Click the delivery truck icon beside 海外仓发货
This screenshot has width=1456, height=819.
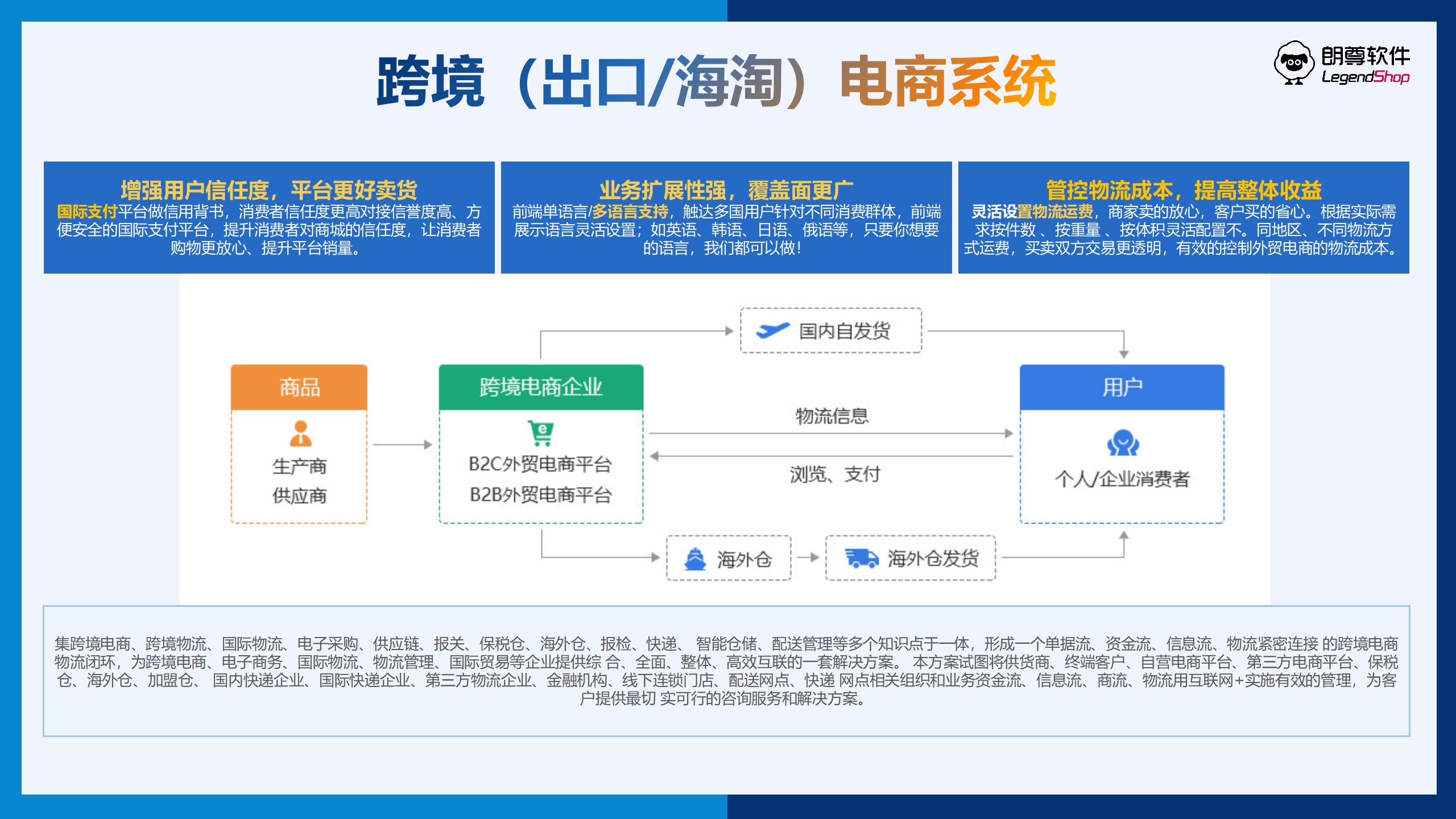(x=861, y=559)
